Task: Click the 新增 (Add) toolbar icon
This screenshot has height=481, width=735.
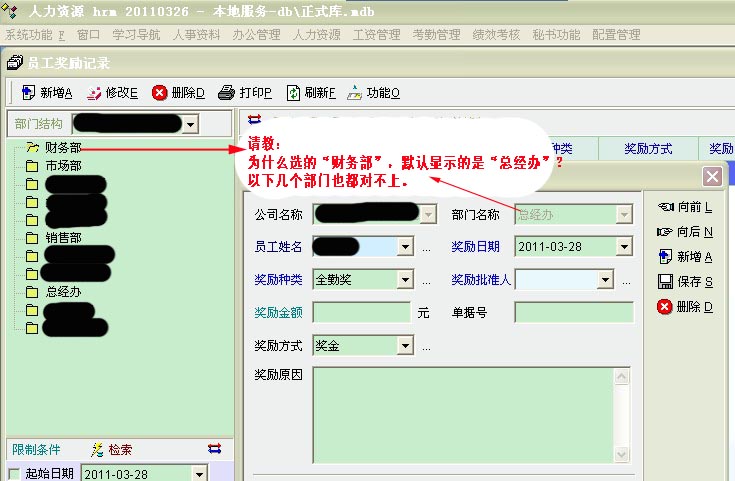Action: pos(28,93)
